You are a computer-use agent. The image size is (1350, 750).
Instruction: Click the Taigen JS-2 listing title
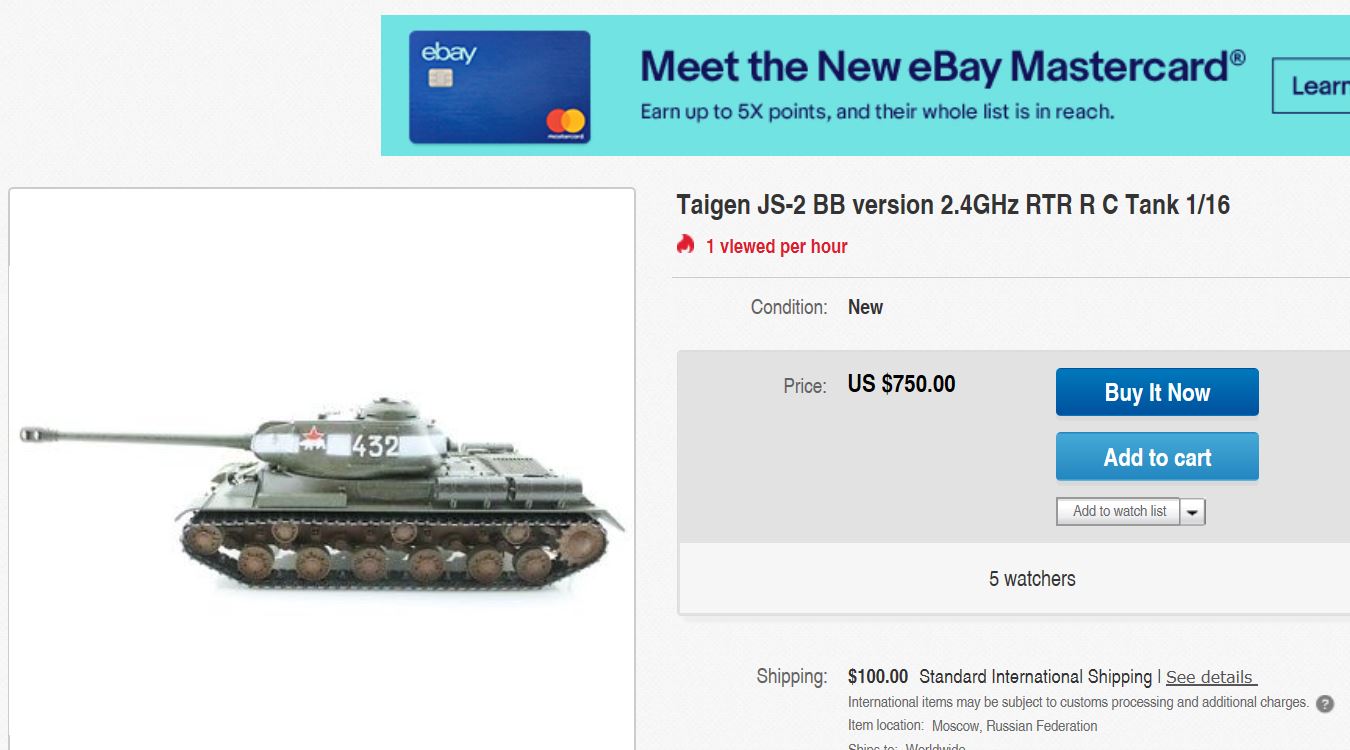click(x=952, y=205)
